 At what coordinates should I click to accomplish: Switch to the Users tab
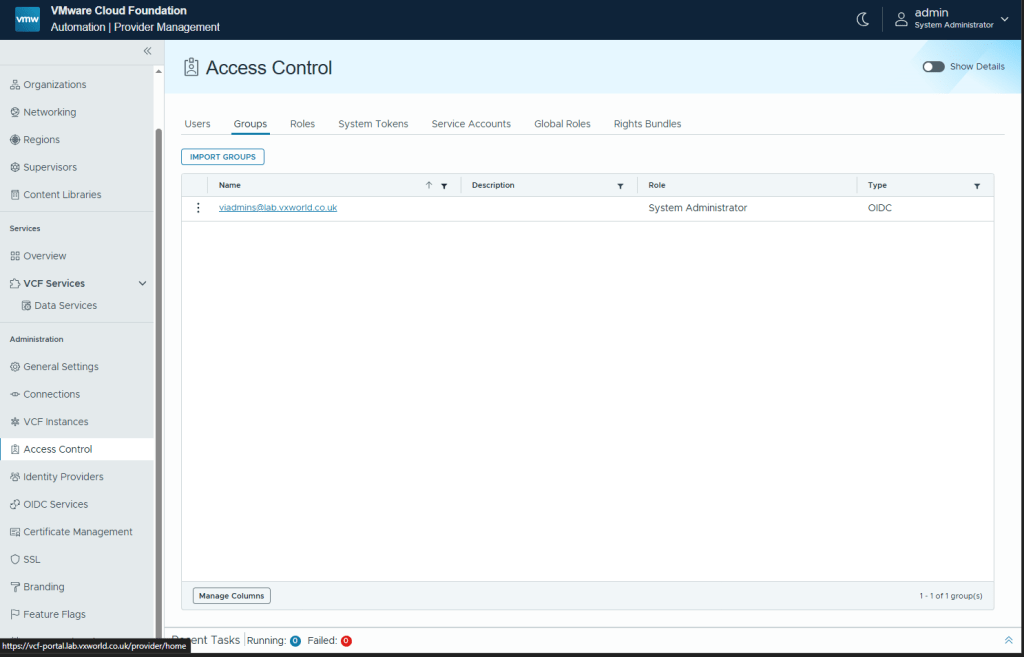coord(197,124)
